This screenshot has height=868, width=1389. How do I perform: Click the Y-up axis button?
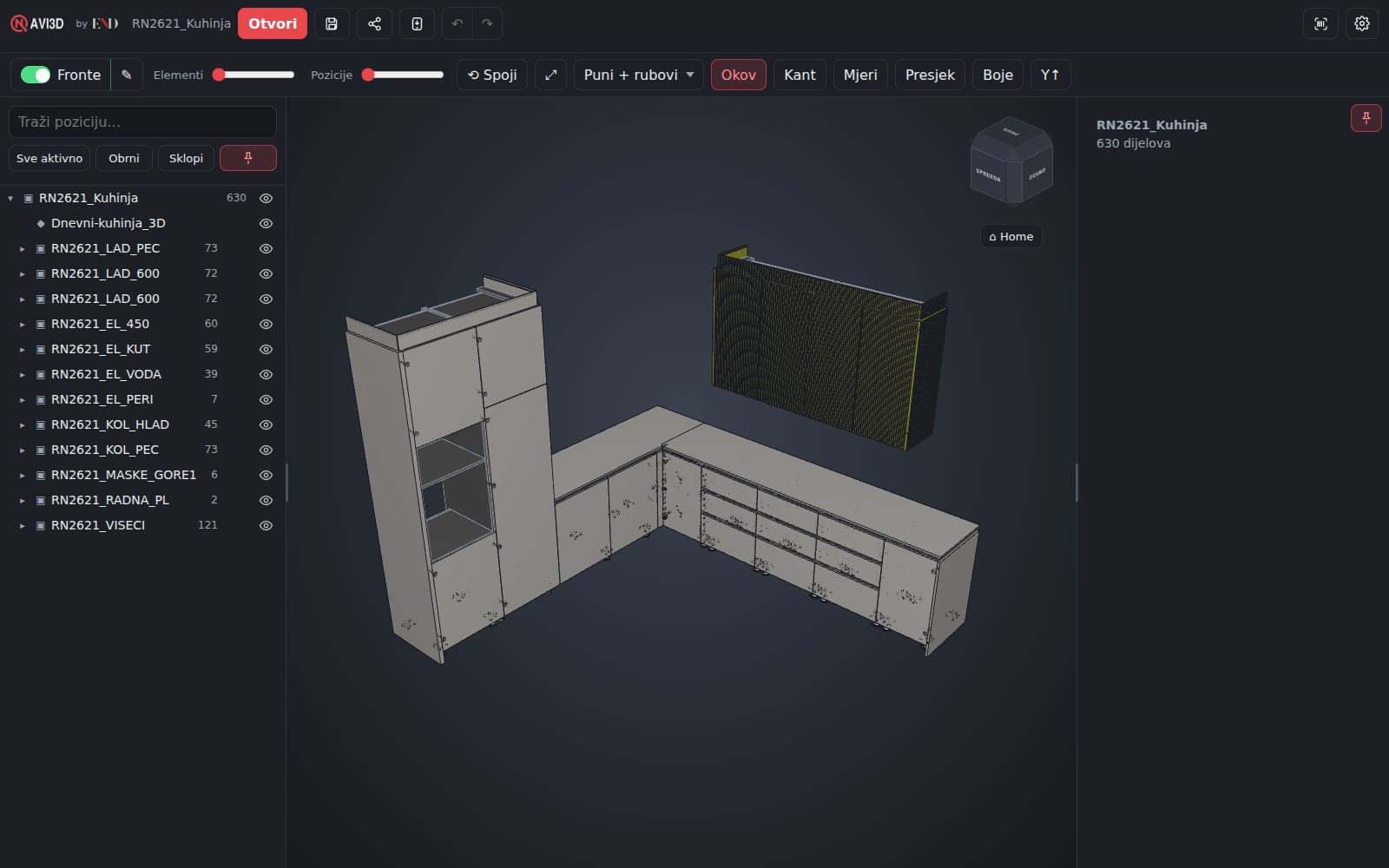[1050, 75]
